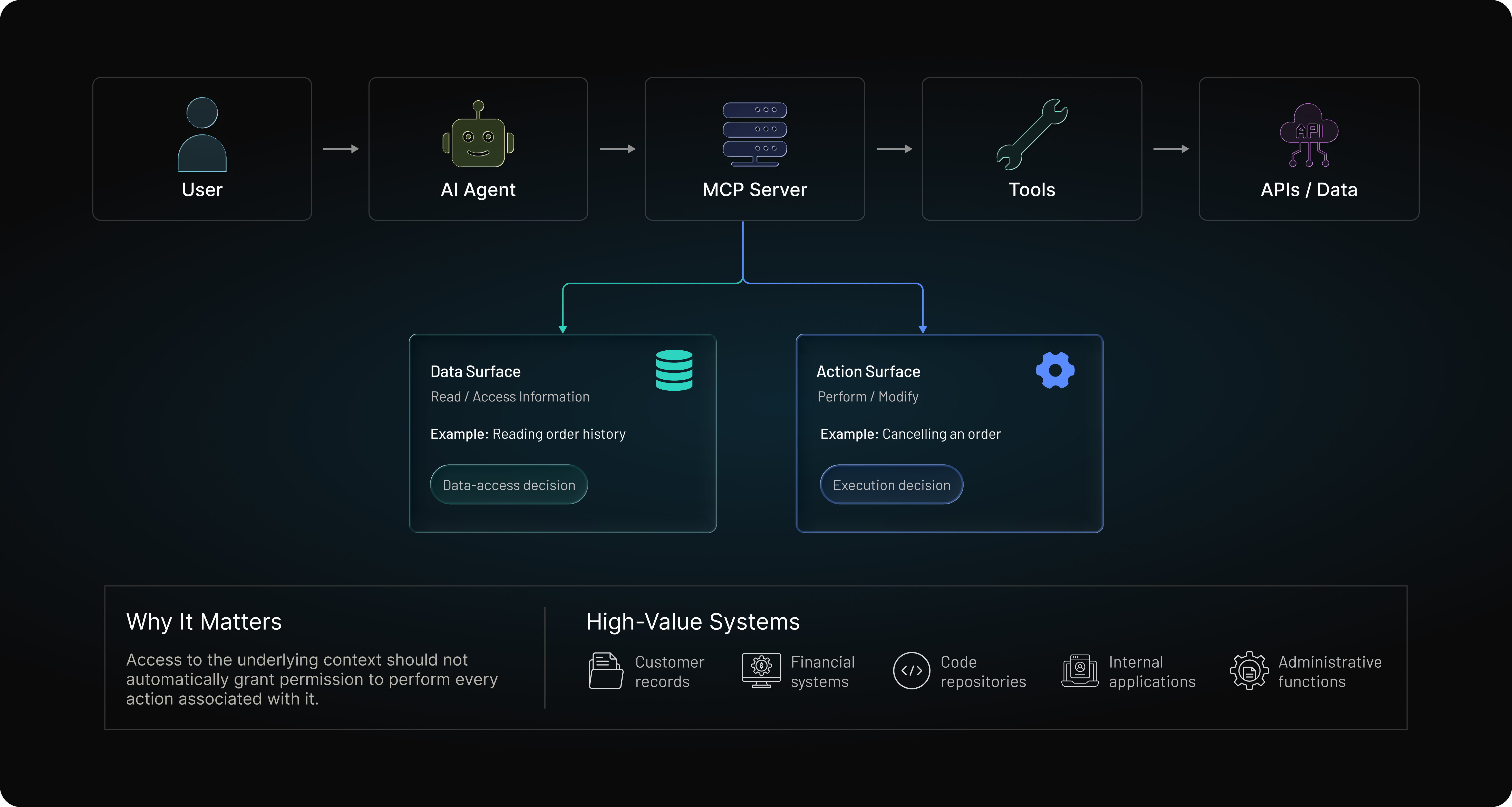Click the MCP Server rack icon

coord(755,134)
